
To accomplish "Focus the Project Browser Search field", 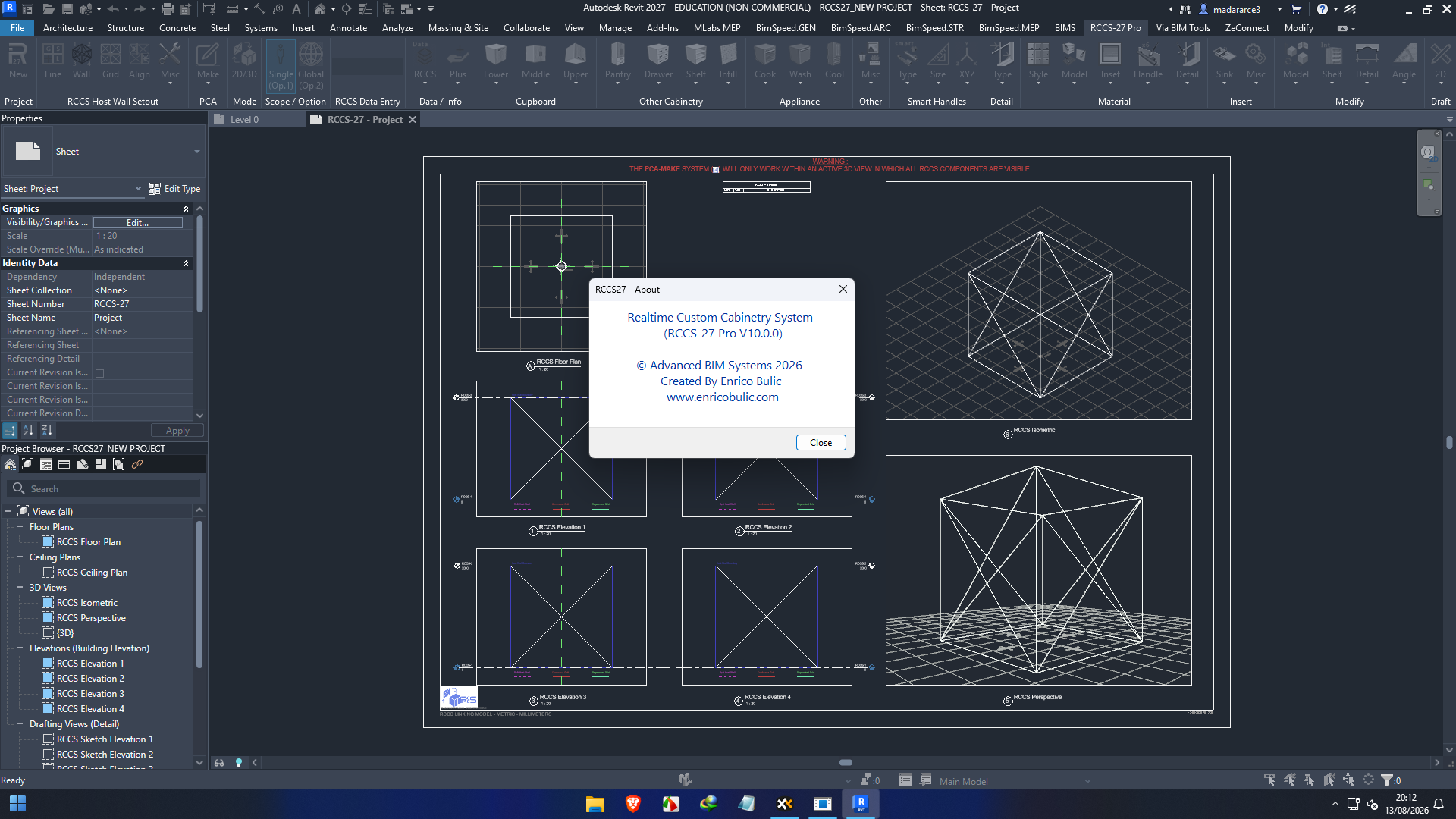I will (x=103, y=489).
